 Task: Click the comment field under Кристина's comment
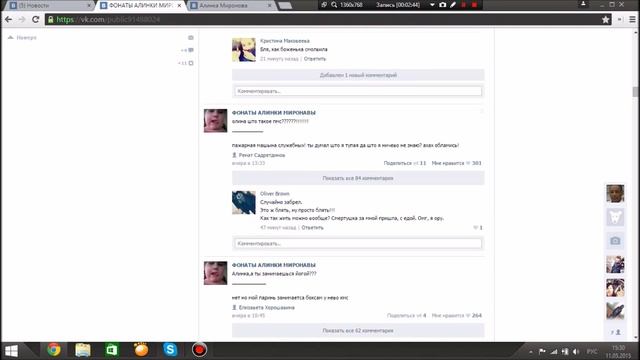358,91
